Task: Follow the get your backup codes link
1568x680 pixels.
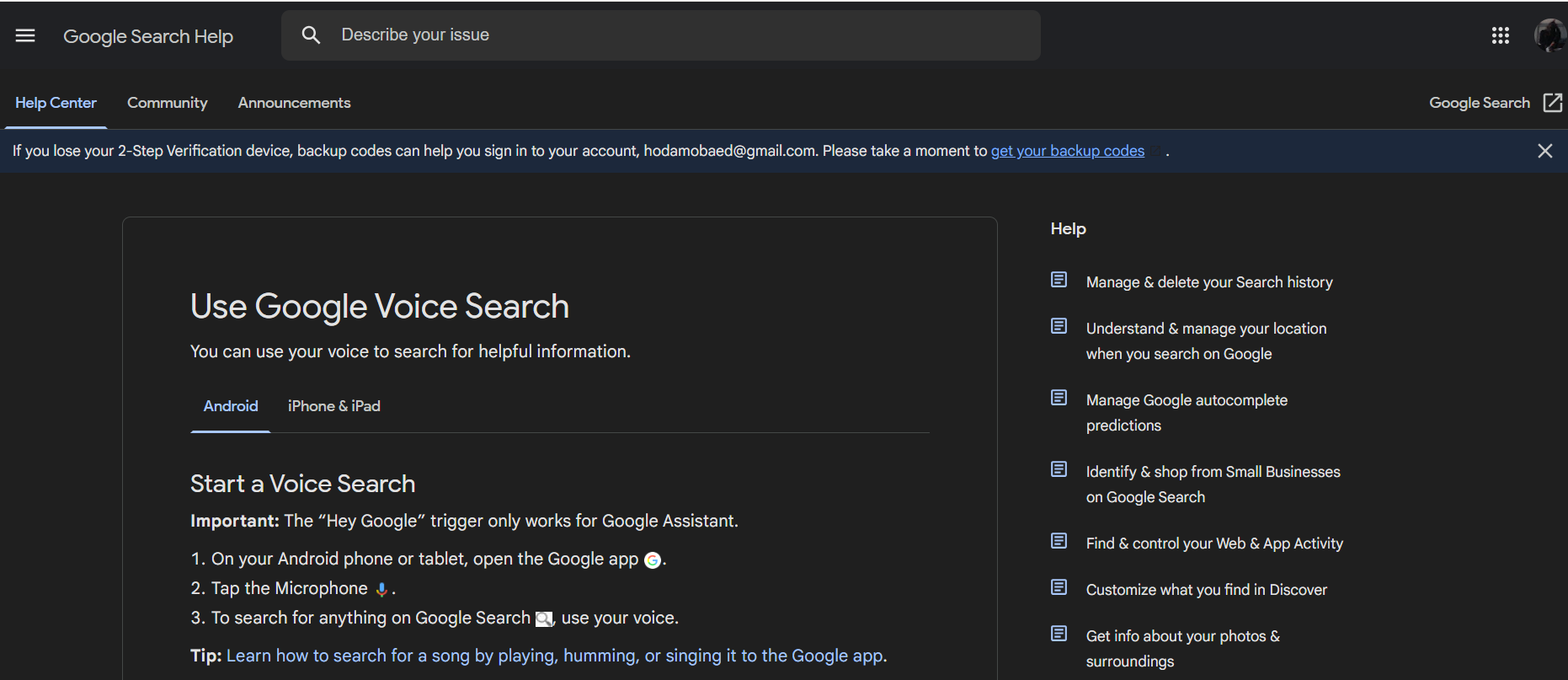Action: tap(1068, 151)
